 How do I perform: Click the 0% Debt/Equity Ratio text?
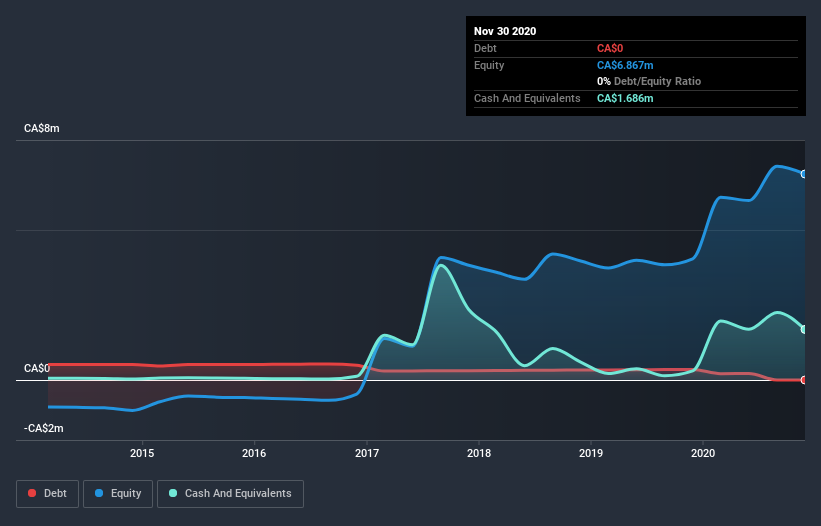tap(649, 82)
